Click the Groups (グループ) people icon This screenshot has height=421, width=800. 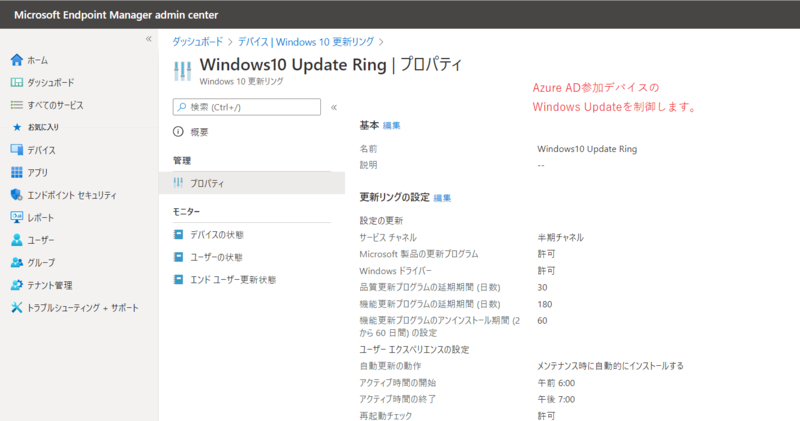click(17, 262)
